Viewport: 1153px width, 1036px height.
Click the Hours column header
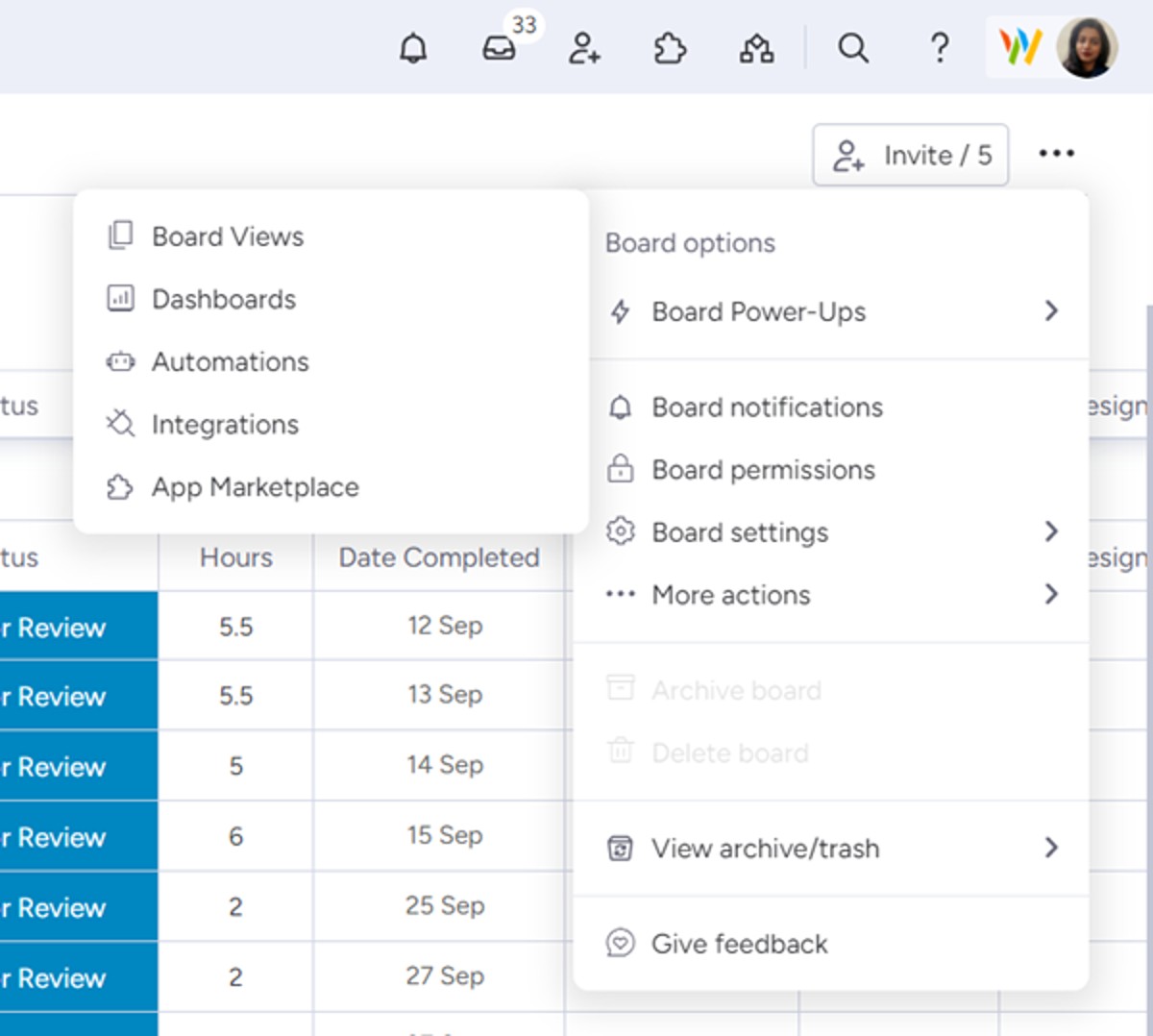click(235, 557)
